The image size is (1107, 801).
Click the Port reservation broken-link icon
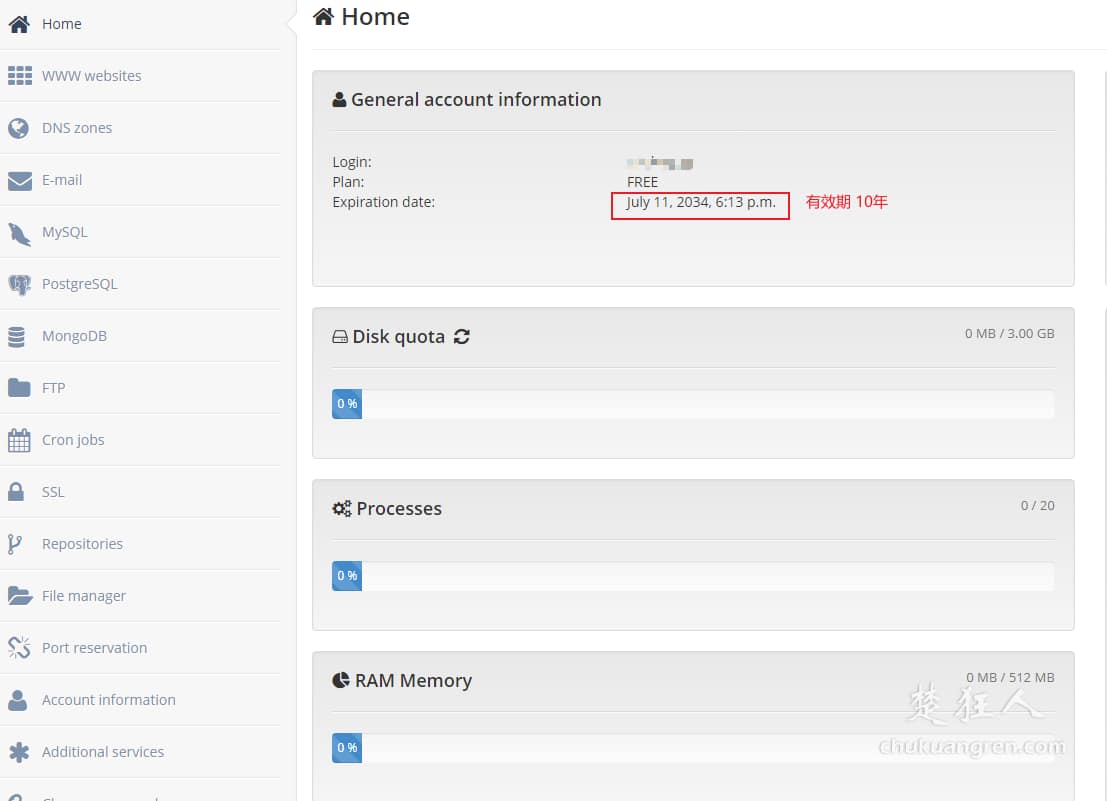(x=20, y=648)
